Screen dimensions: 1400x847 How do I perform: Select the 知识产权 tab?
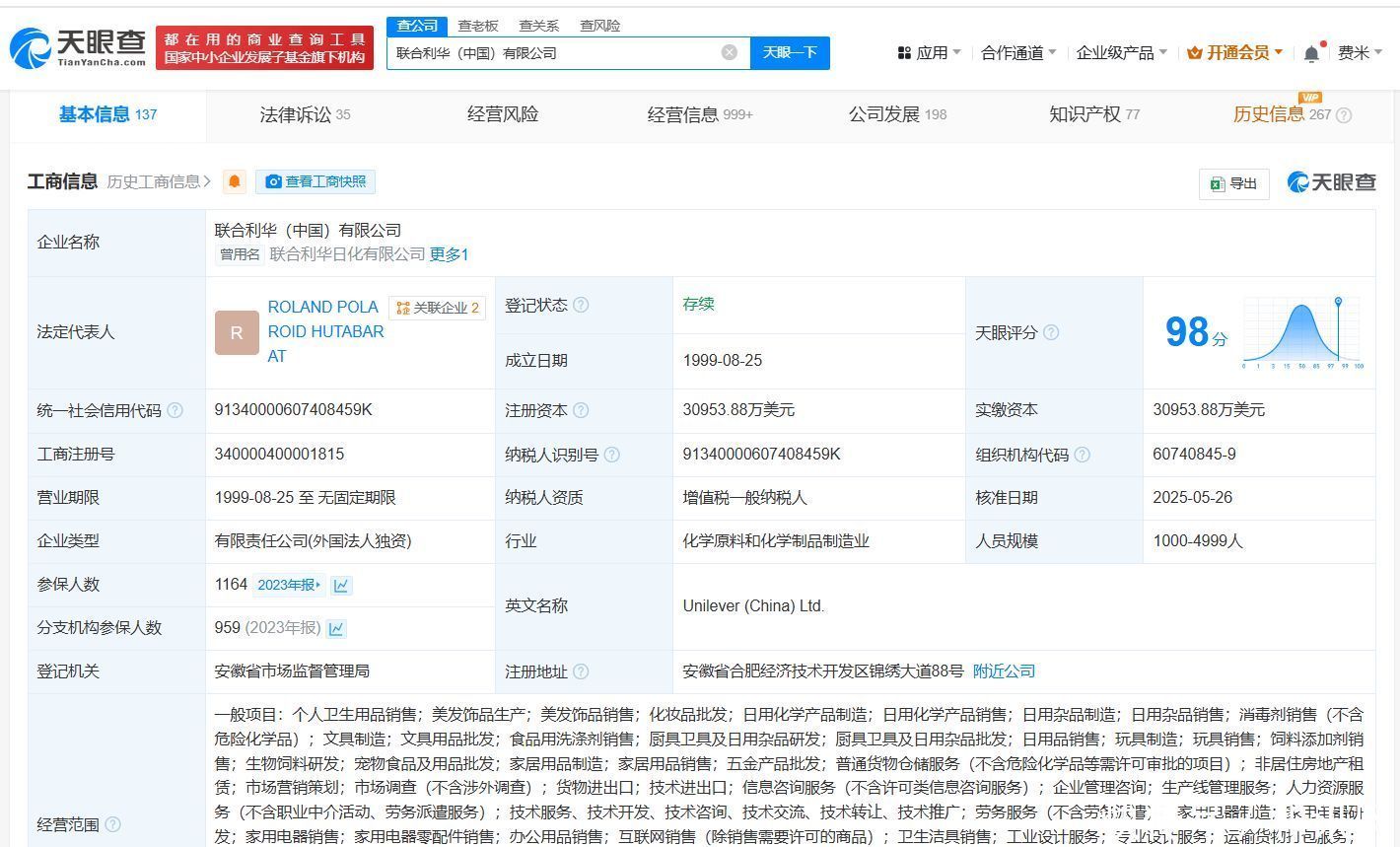pyautogui.click(x=1094, y=115)
